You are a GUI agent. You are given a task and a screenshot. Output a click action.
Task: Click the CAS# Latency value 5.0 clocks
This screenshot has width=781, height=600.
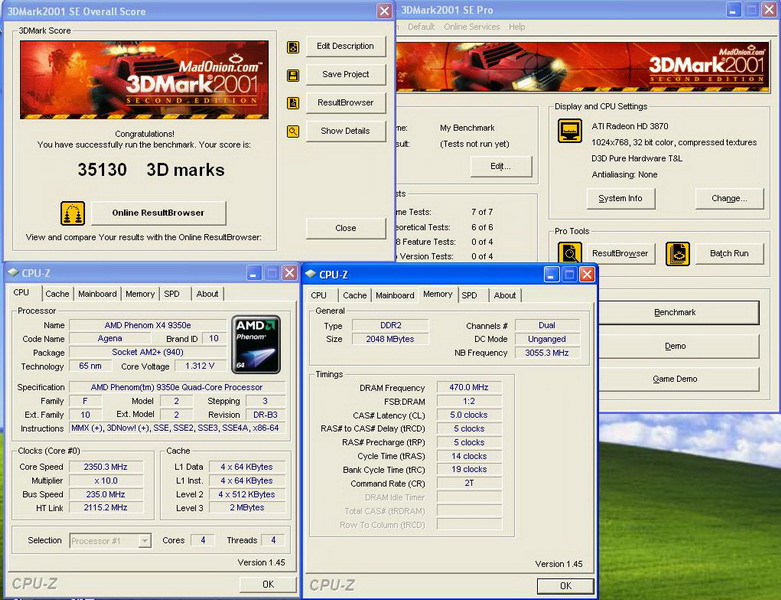469,415
